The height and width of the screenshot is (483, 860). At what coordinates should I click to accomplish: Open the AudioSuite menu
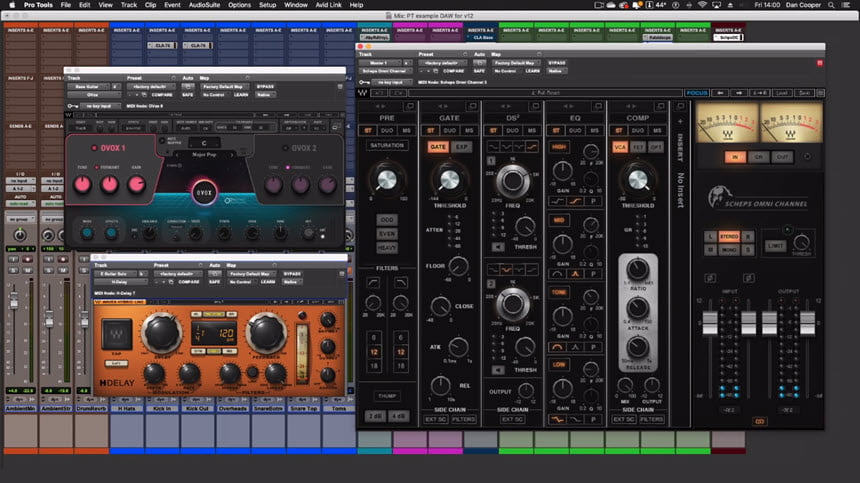click(x=204, y=5)
